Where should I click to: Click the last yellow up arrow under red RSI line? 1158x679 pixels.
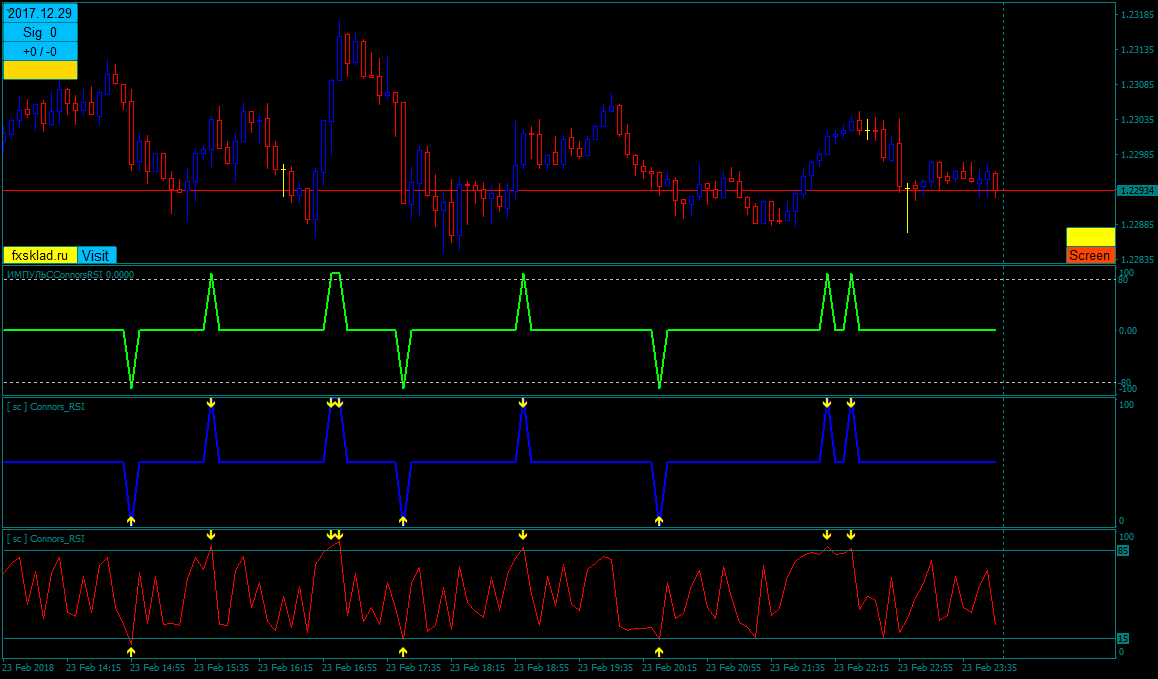click(x=659, y=652)
